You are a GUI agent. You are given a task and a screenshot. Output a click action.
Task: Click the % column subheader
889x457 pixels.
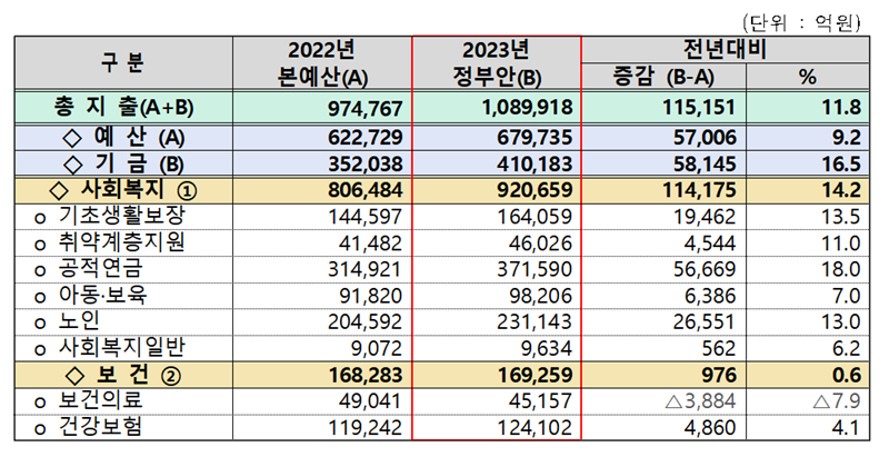807,76
